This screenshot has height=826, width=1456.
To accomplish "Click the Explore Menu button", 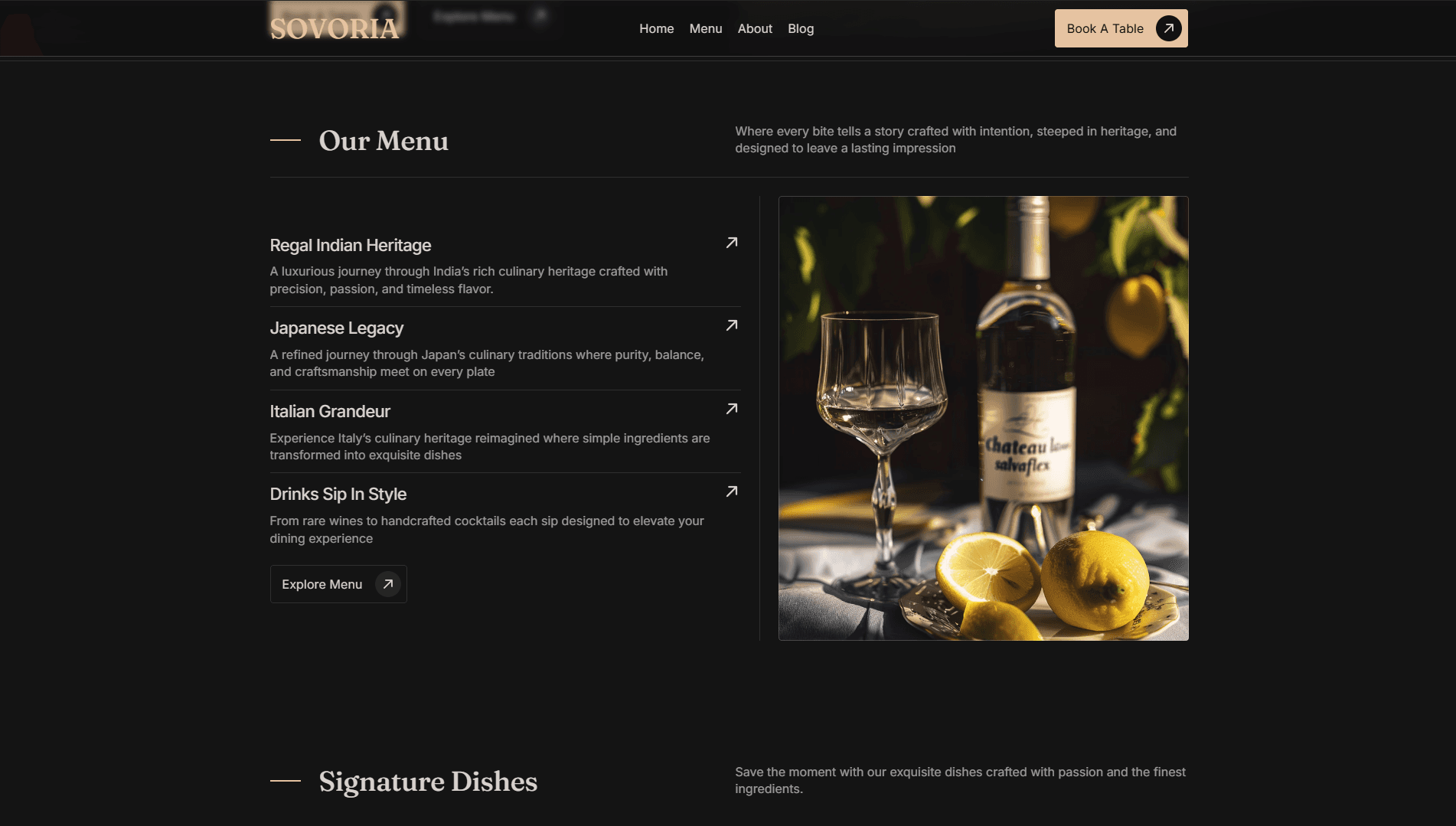I will point(338,584).
